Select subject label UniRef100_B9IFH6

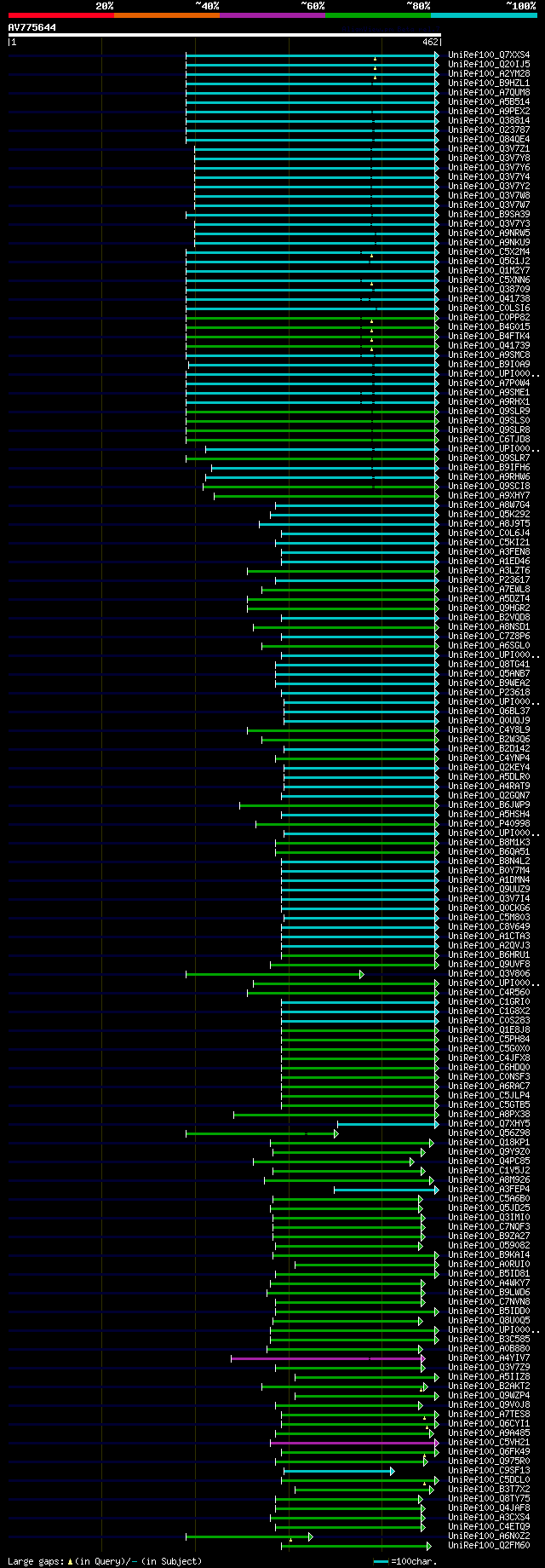click(x=489, y=467)
